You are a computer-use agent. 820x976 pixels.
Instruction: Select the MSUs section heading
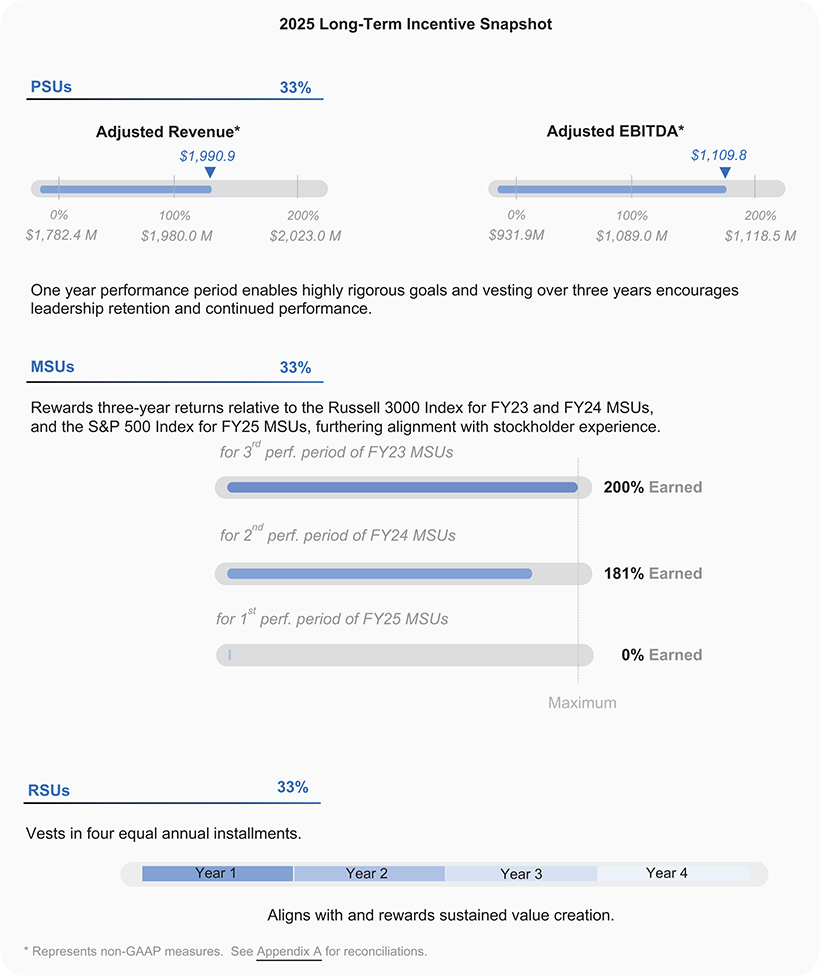(x=53, y=367)
